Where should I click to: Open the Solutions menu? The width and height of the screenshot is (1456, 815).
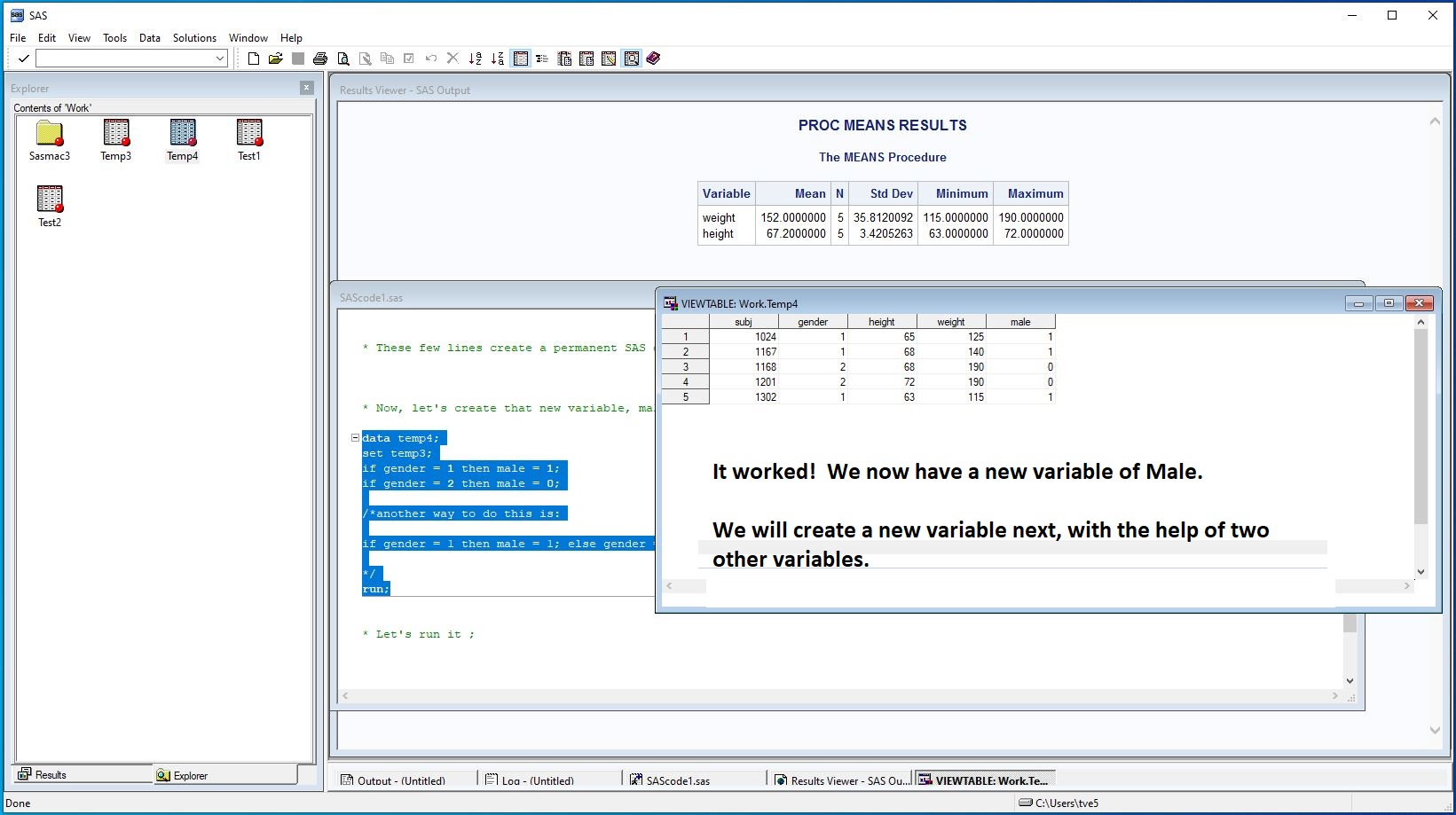coord(194,38)
